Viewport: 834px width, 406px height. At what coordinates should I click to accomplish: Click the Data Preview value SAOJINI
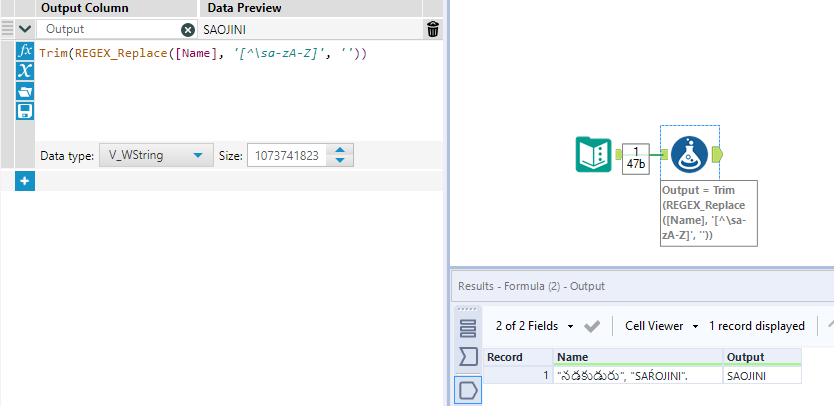[x=224, y=30]
